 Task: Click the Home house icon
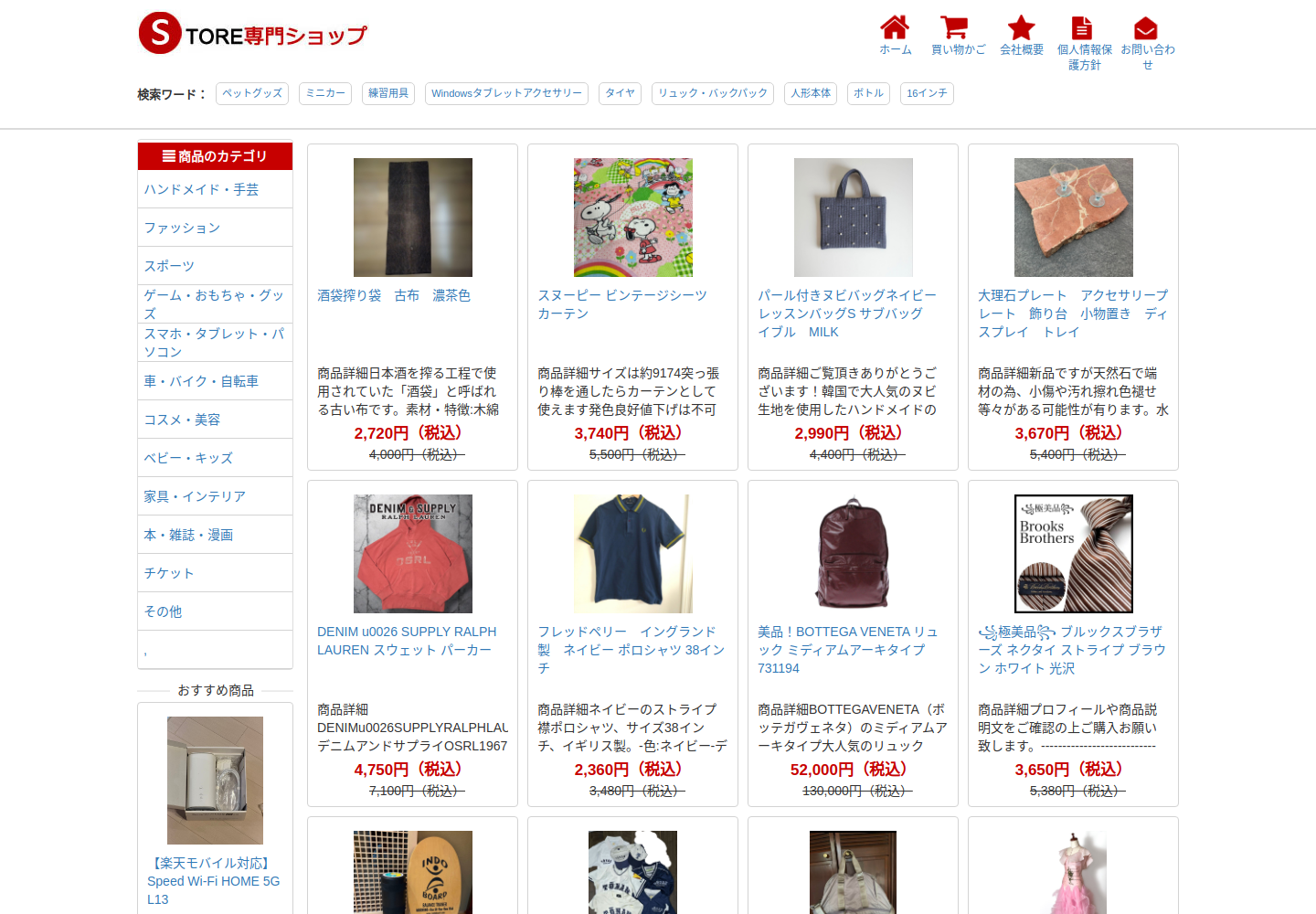pyautogui.click(x=895, y=27)
